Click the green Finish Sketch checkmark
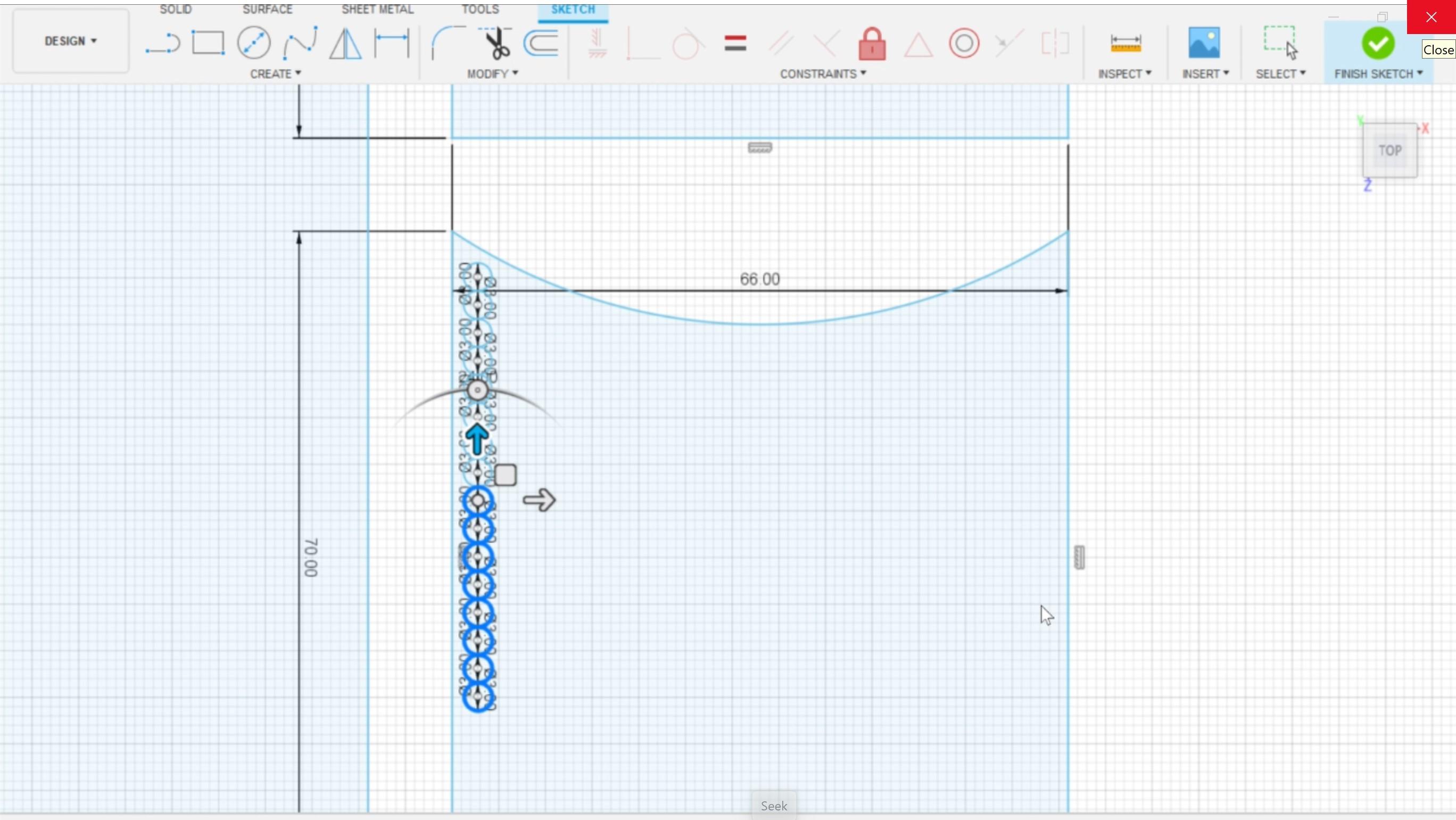 [x=1377, y=43]
